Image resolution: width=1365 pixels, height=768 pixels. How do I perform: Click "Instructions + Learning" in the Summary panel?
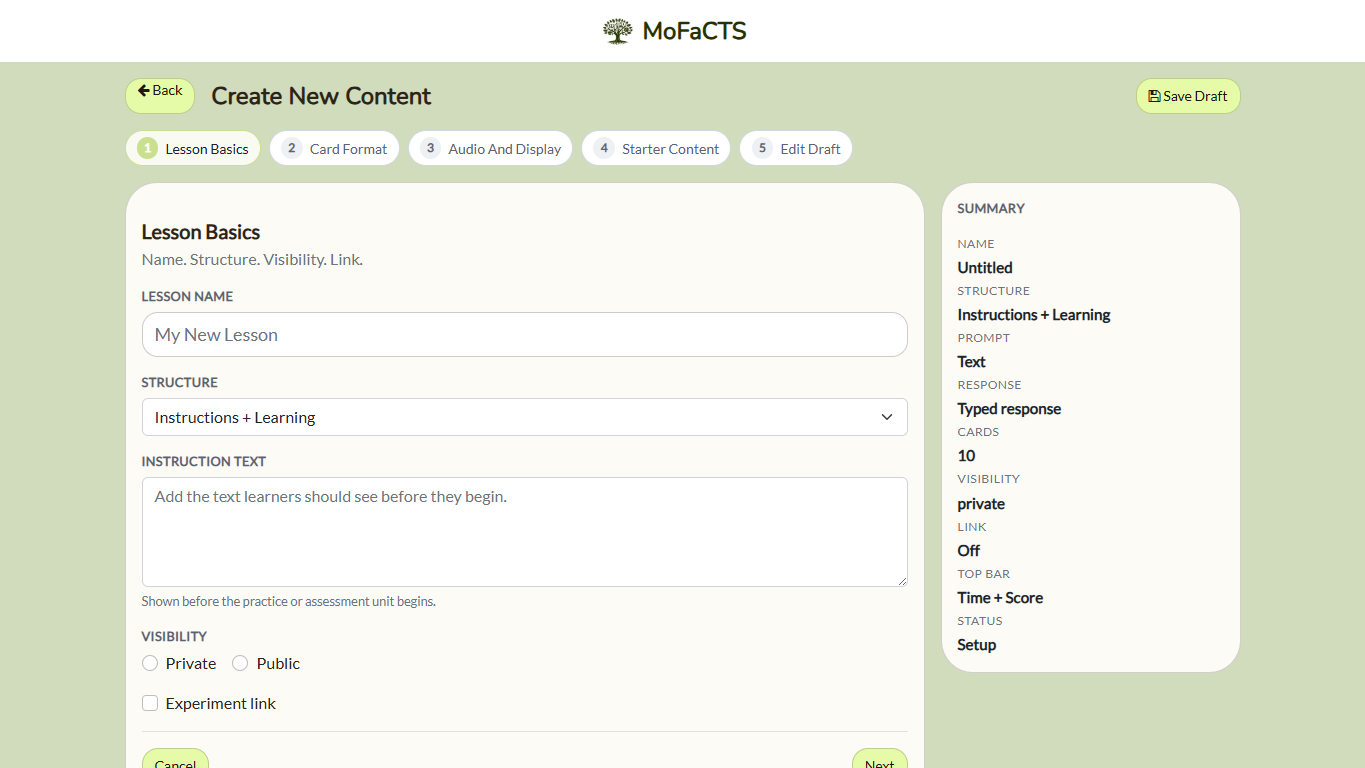pos(1034,315)
